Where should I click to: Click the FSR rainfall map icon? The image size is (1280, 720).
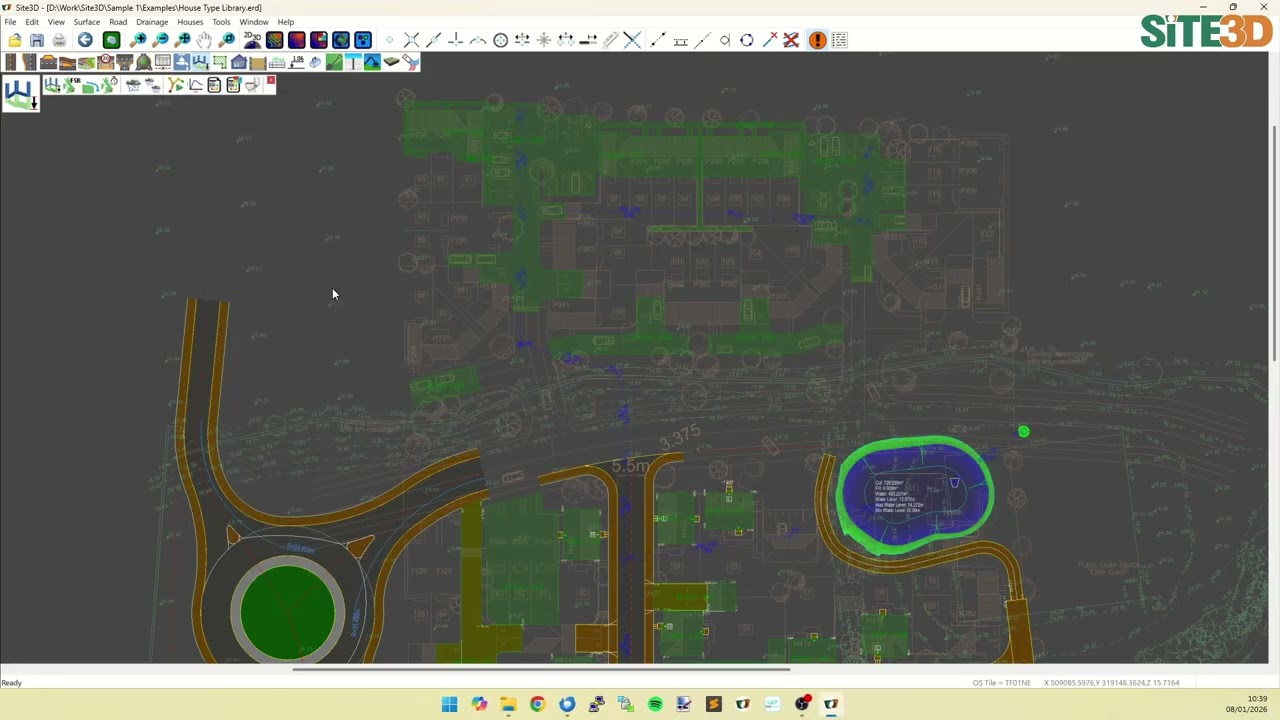coord(72,85)
